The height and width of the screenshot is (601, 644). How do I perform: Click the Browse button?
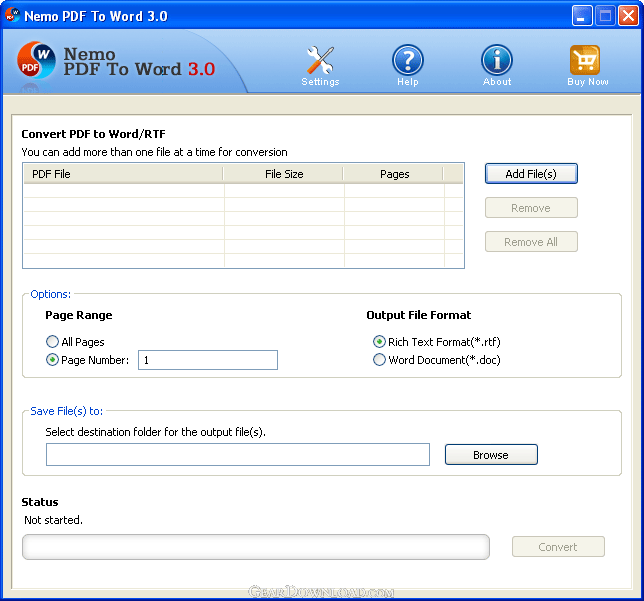point(491,455)
